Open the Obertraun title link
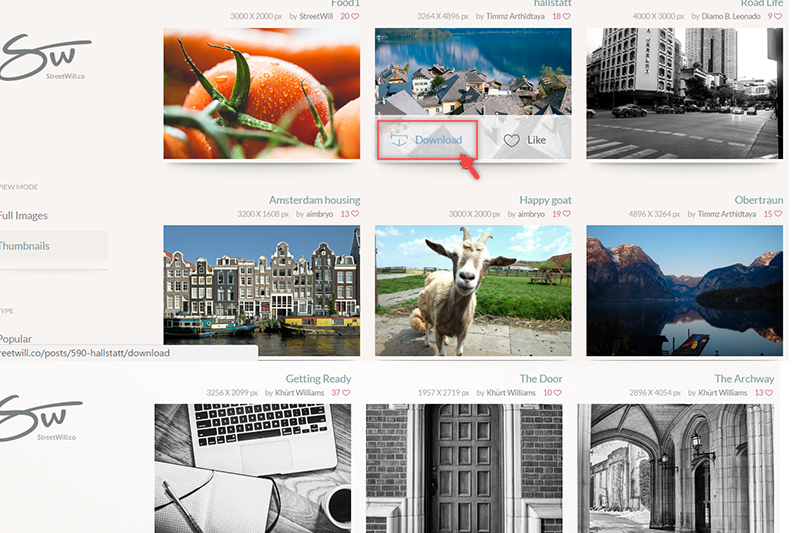 pos(759,200)
